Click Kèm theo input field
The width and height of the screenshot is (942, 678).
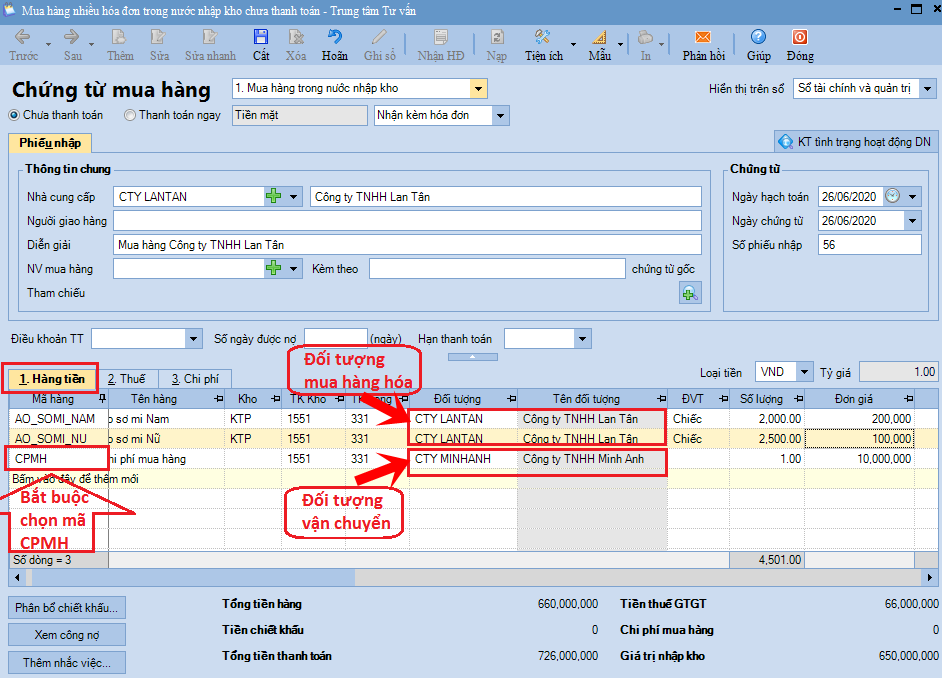pyautogui.click(x=497, y=268)
